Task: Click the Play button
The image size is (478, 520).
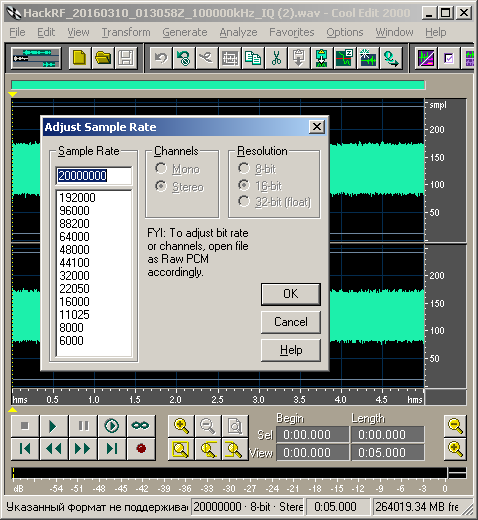Action: tap(54, 426)
